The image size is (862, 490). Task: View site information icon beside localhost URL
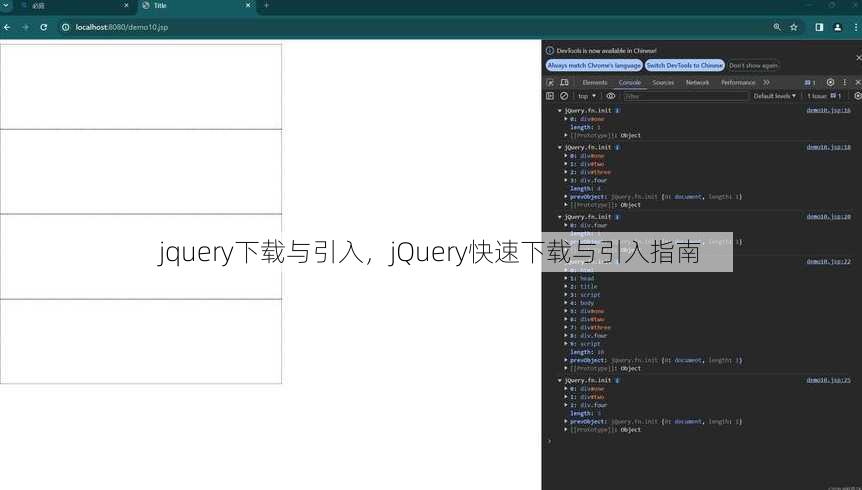click(x=65, y=27)
